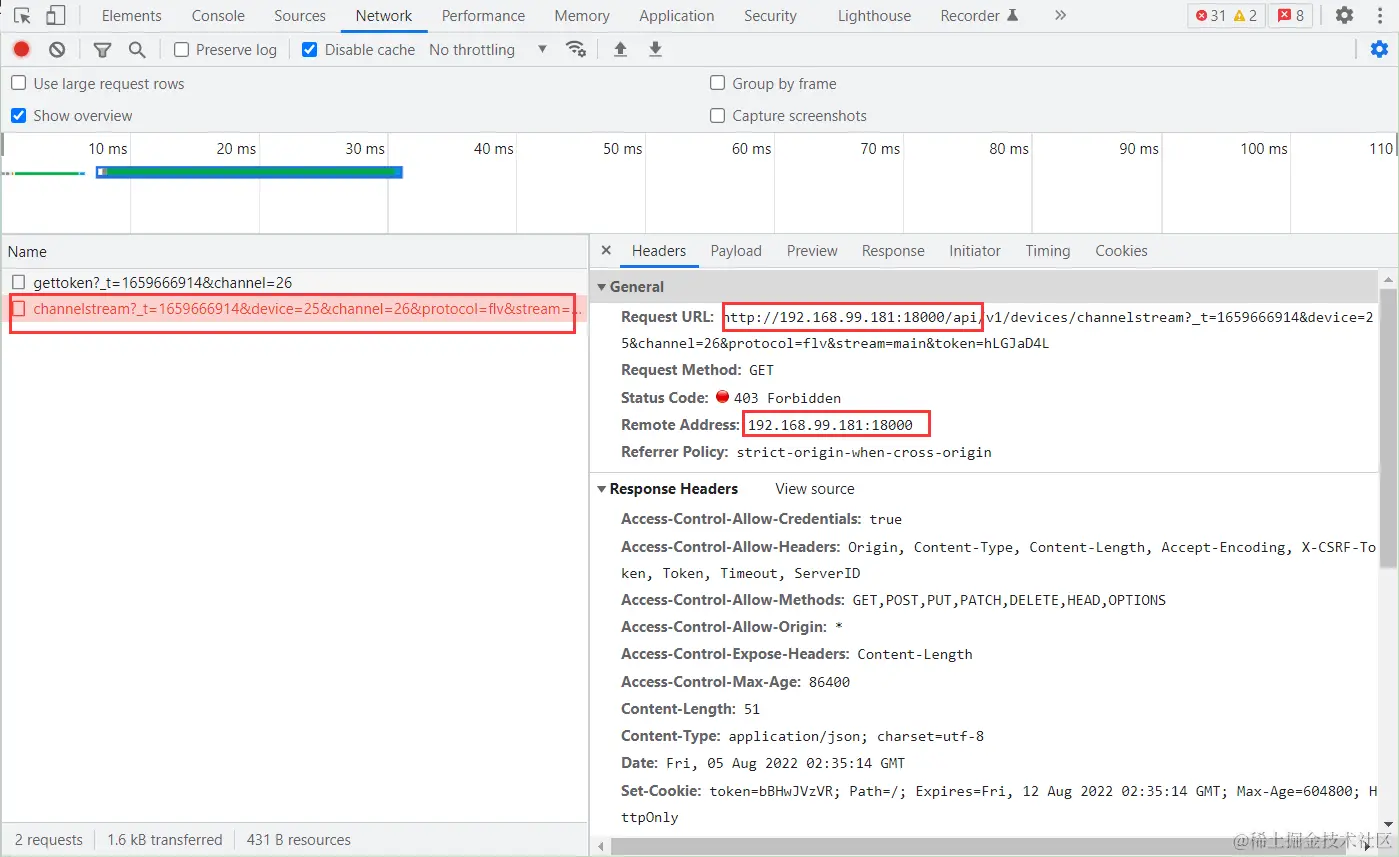Activate the inspect element picker icon
This screenshot has height=857, width=1399.
22,16
